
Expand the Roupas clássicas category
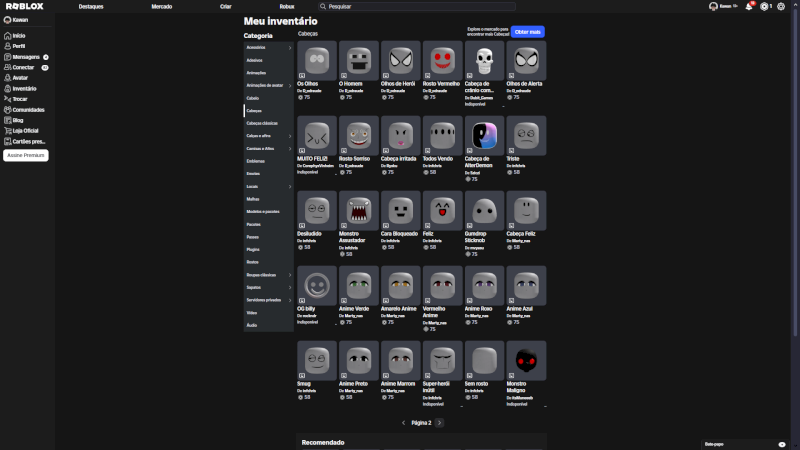(x=268, y=274)
